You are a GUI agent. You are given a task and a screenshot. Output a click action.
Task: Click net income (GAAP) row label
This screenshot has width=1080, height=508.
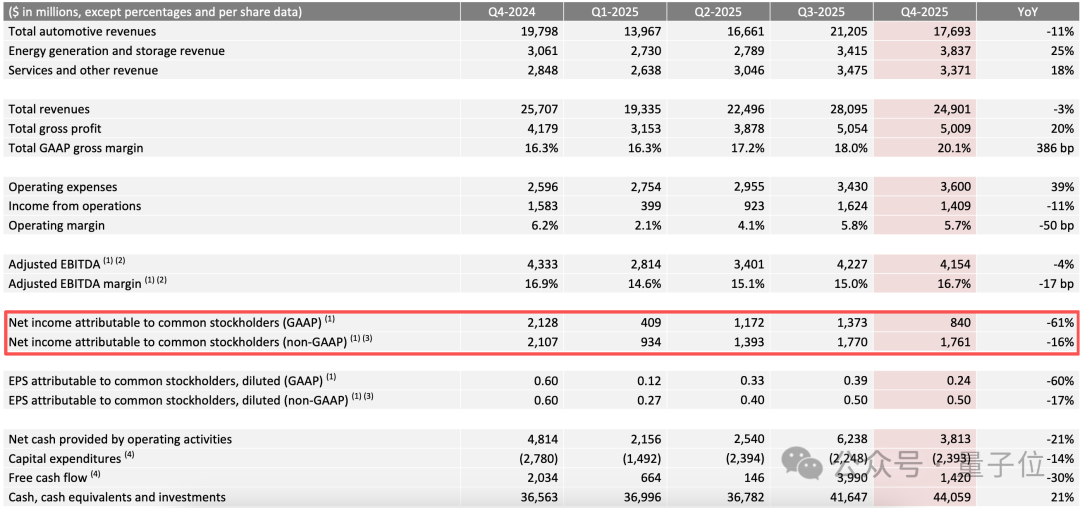pyautogui.click(x=172, y=322)
